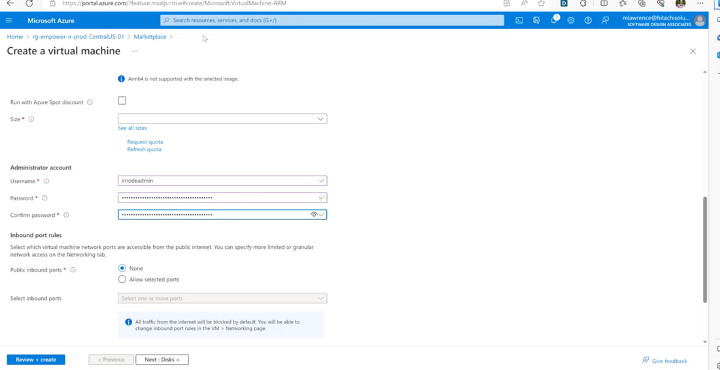Open the browser extensions puzzle icon
The image size is (720, 370).
pyautogui.click(x=584, y=3)
